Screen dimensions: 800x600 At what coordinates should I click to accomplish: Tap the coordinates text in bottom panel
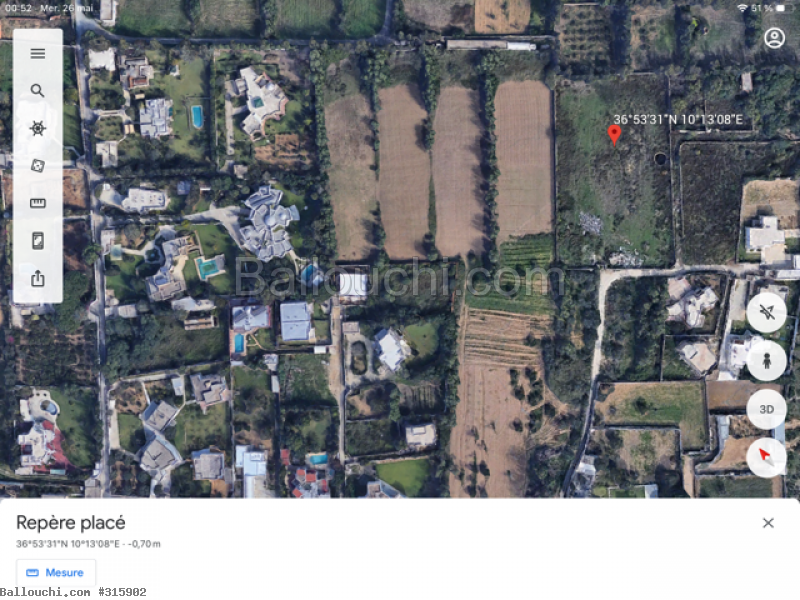(x=88, y=544)
